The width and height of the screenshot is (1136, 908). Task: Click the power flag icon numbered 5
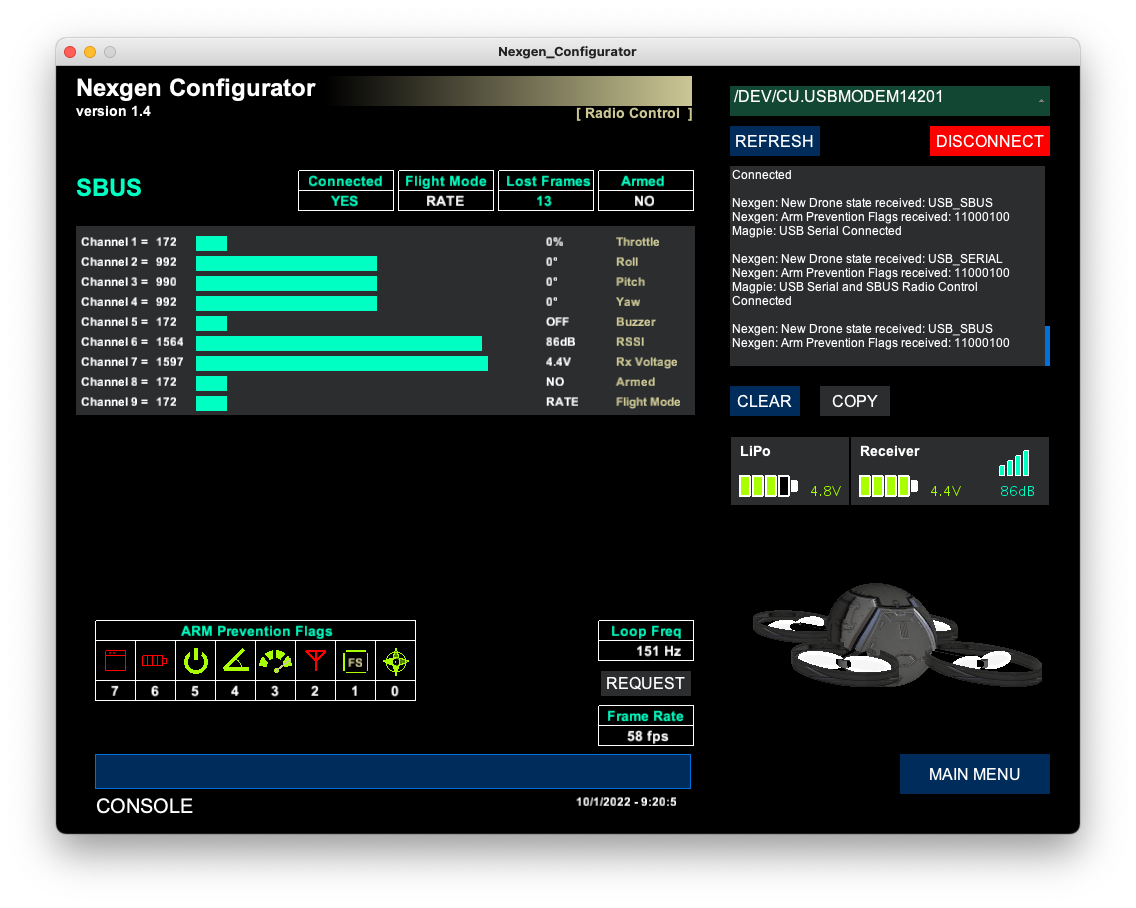click(195, 660)
